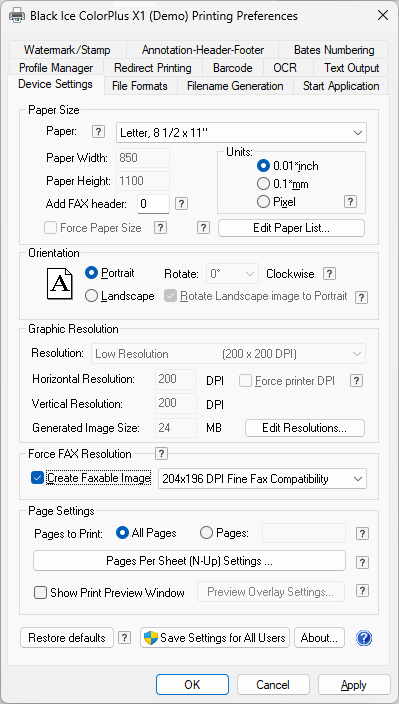Click the About button
The image size is (399, 704).
[x=319, y=638]
